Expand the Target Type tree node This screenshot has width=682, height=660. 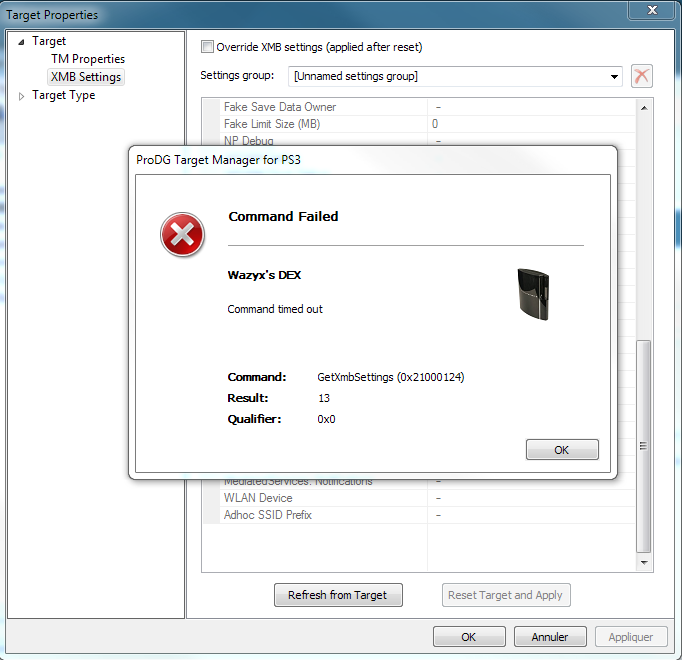click(21, 96)
